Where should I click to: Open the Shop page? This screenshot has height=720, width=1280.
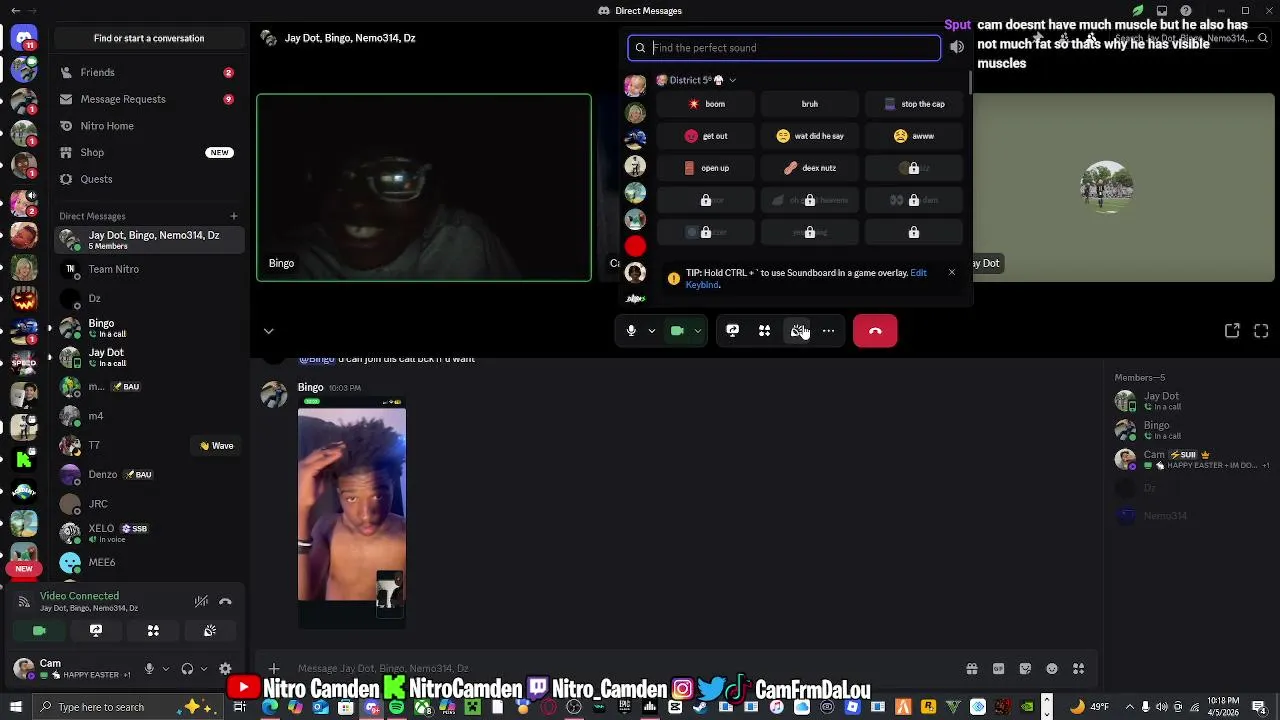(149, 153)
